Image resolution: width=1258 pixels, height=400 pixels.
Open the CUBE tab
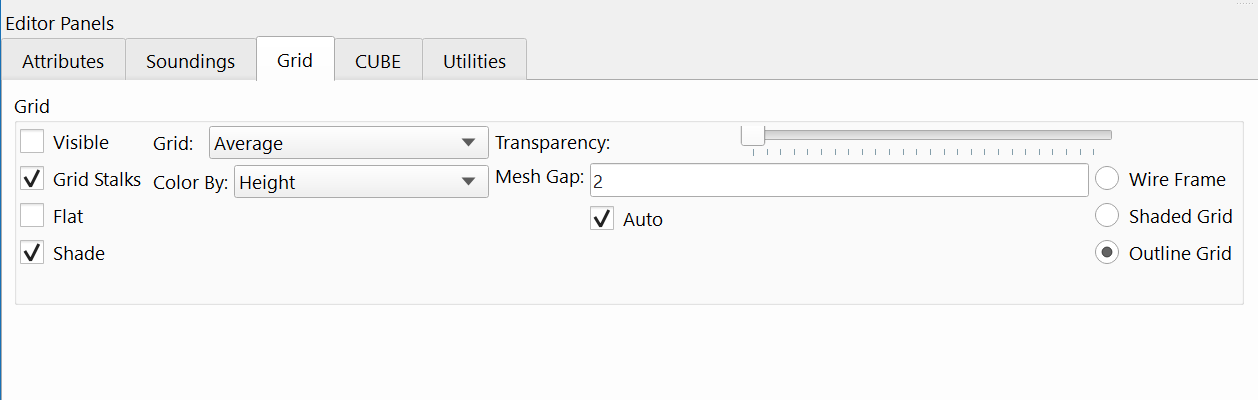click(x=378, y=61)
